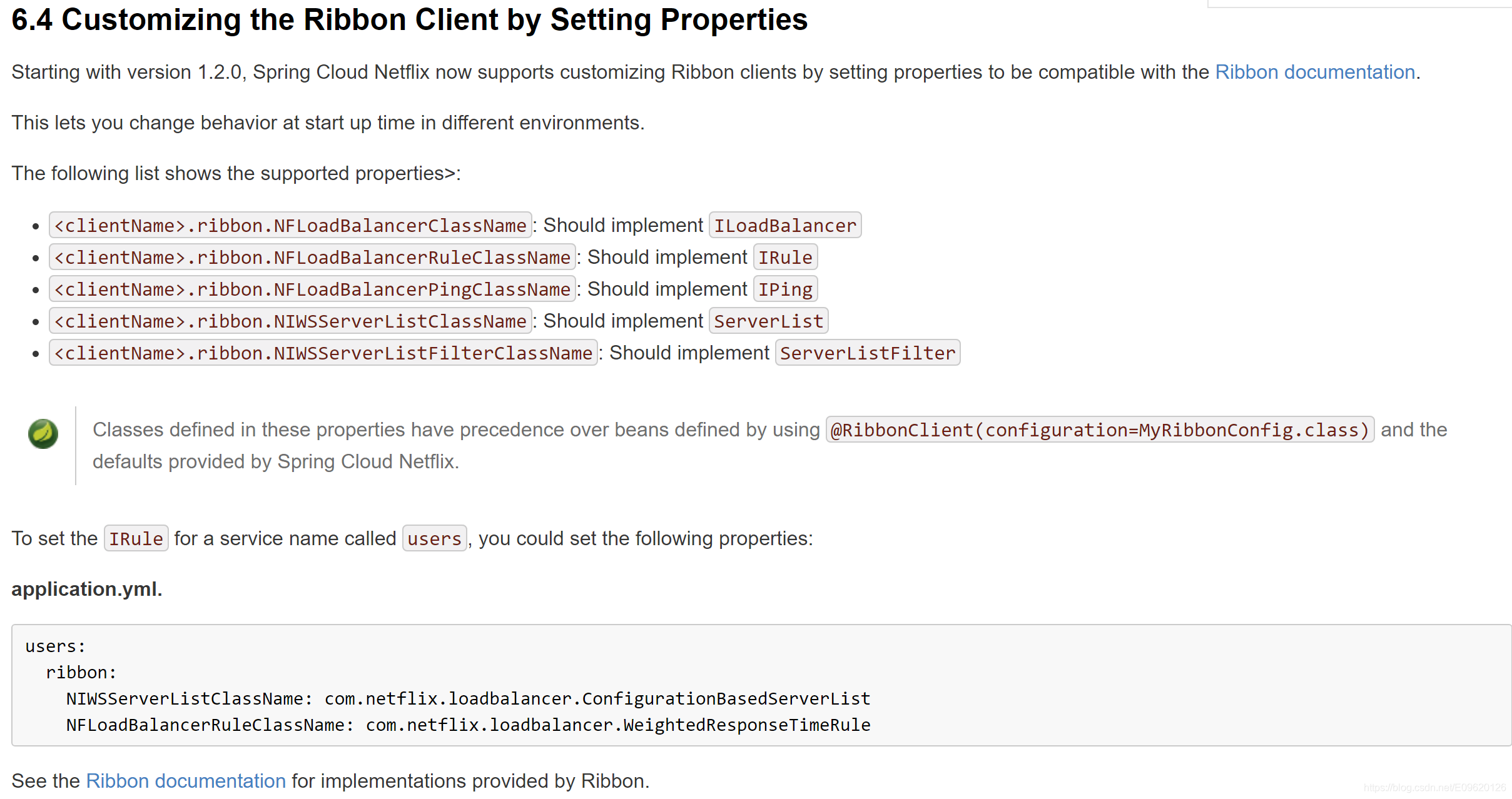The image size is (1512, 799).
Task: Click the 'ribbon:' line in the YAML block
Action: click(x=81, y=673)
